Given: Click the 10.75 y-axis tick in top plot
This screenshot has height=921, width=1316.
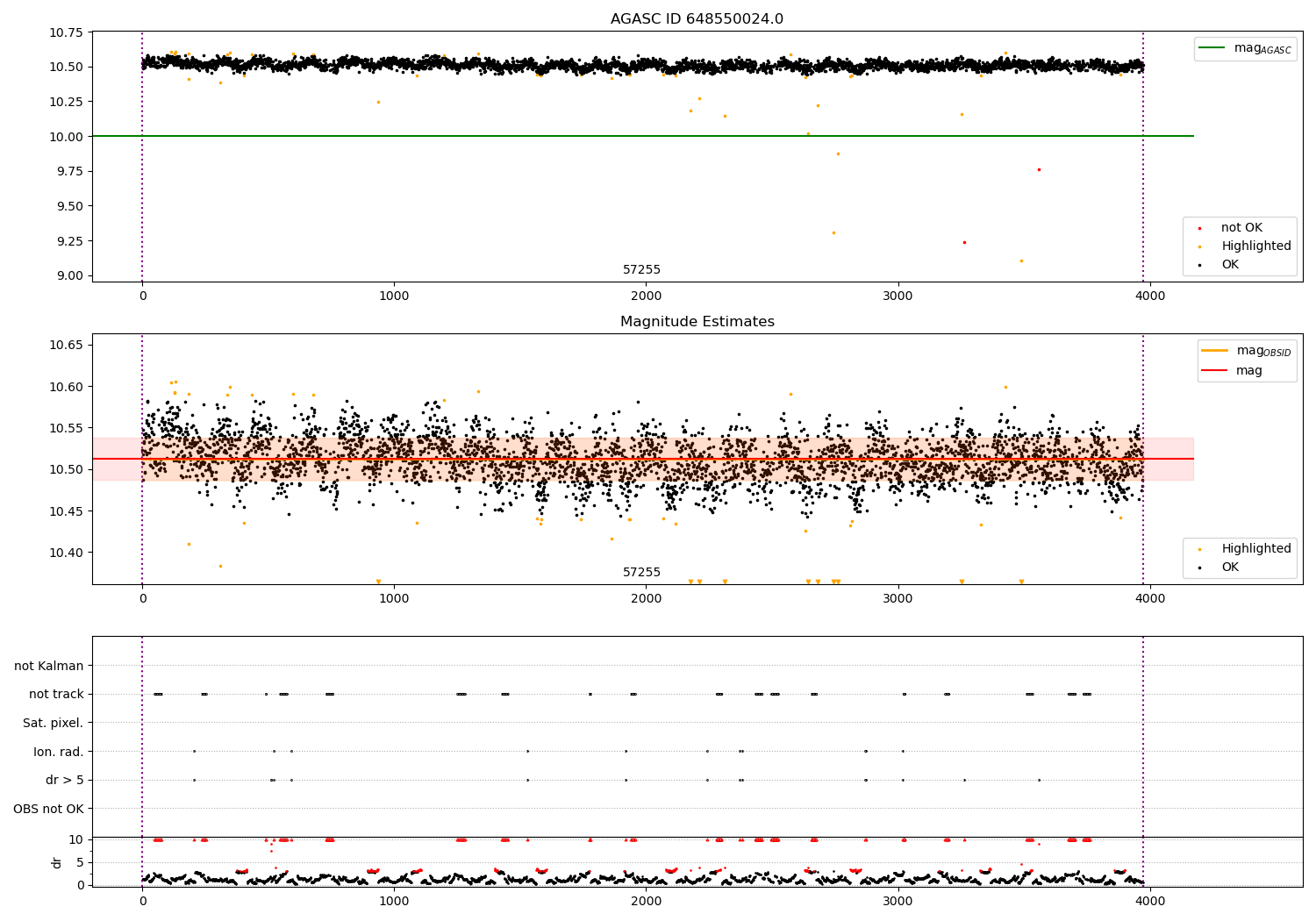Looking at the screenshot, I should tap(66, 32).
